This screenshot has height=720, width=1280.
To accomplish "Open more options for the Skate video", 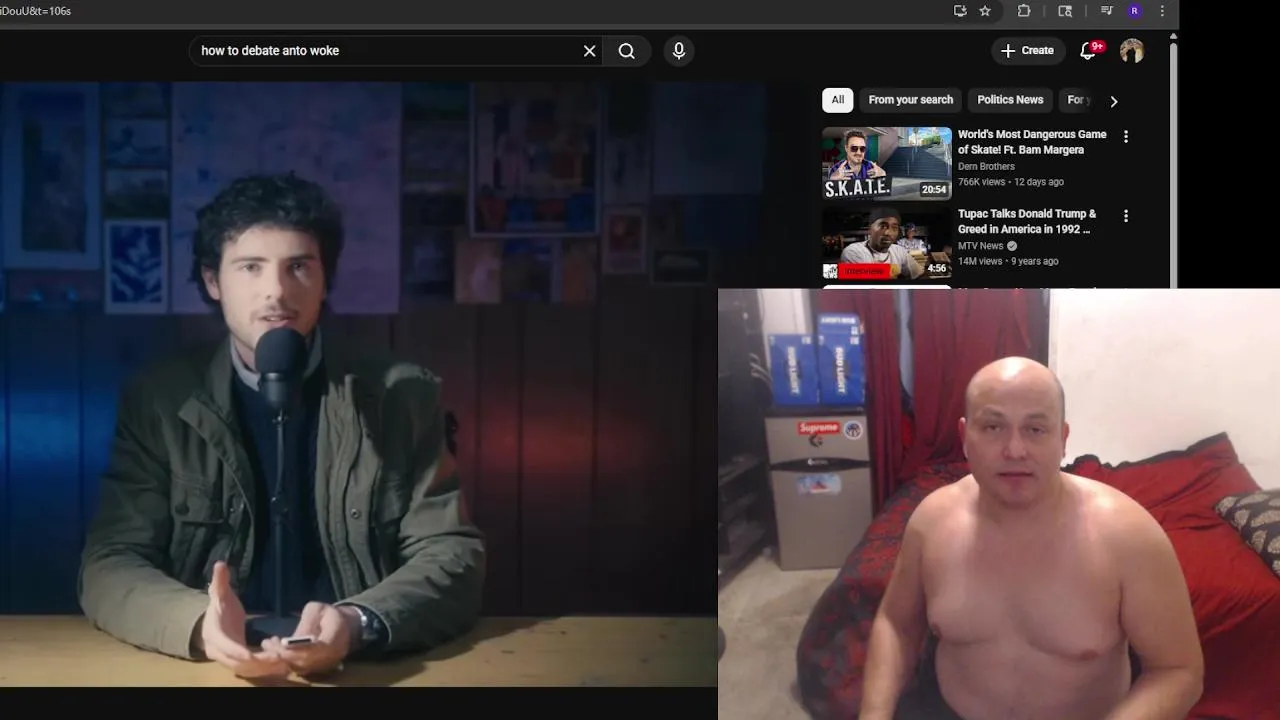I will click(1126, 137).
